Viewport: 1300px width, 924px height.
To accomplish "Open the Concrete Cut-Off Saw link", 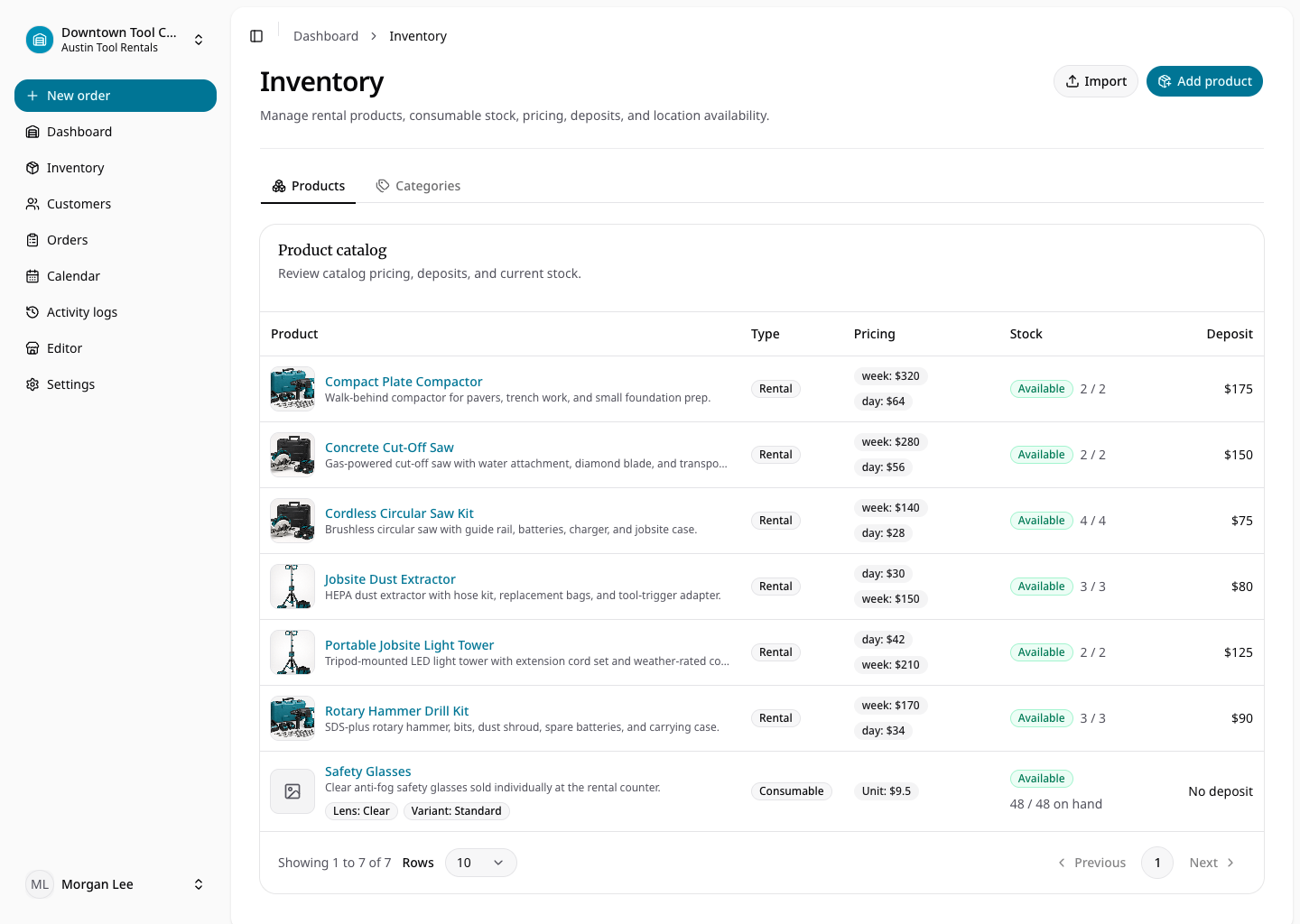I will [389, 448].
